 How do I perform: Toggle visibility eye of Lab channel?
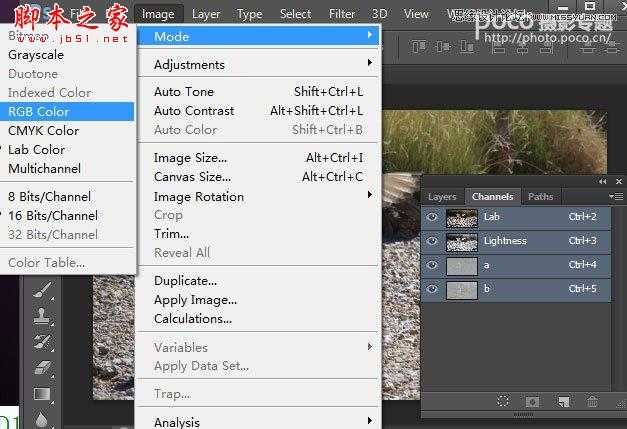pyautogui.click(x=432, y=217)
